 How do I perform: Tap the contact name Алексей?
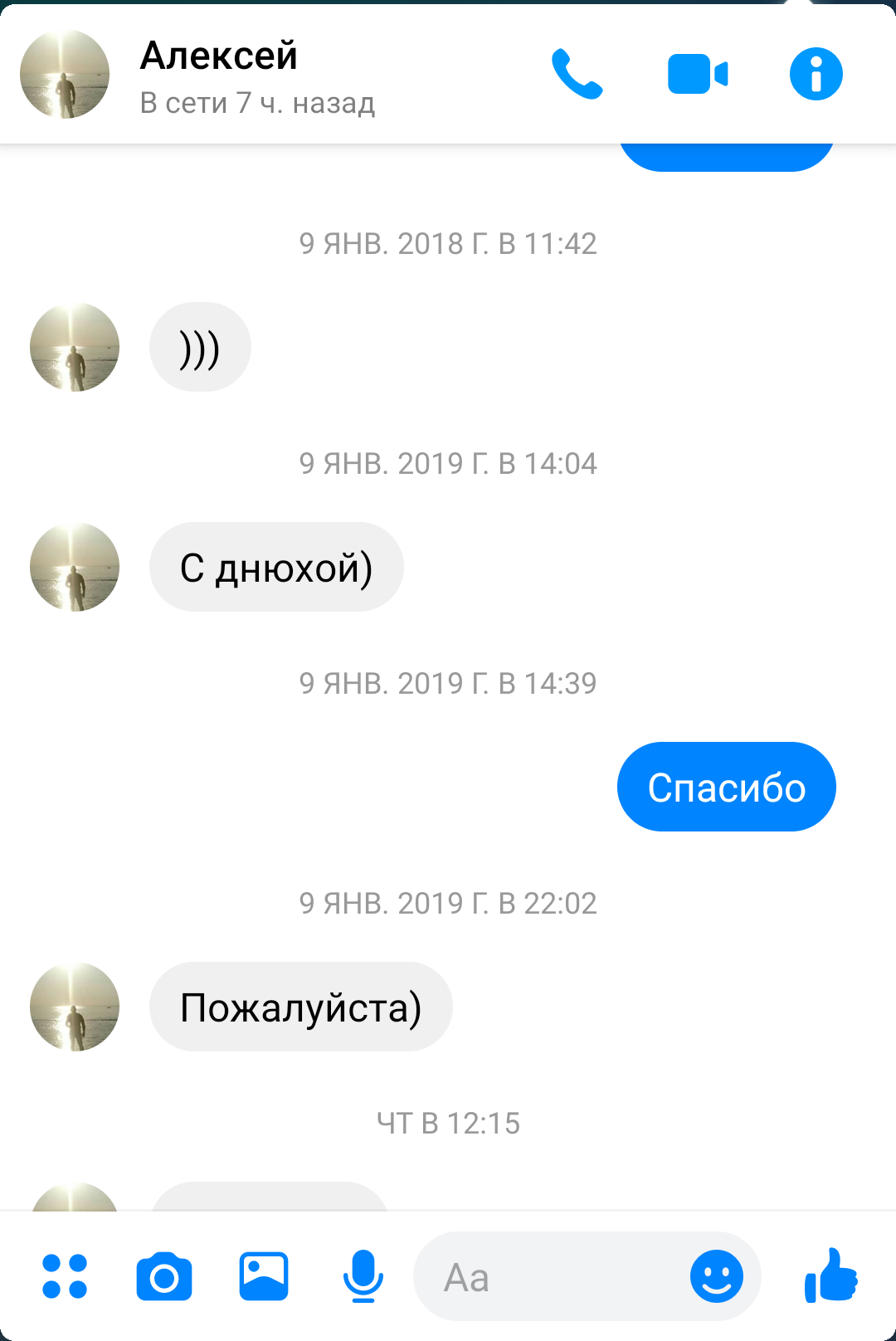point(219,56)
